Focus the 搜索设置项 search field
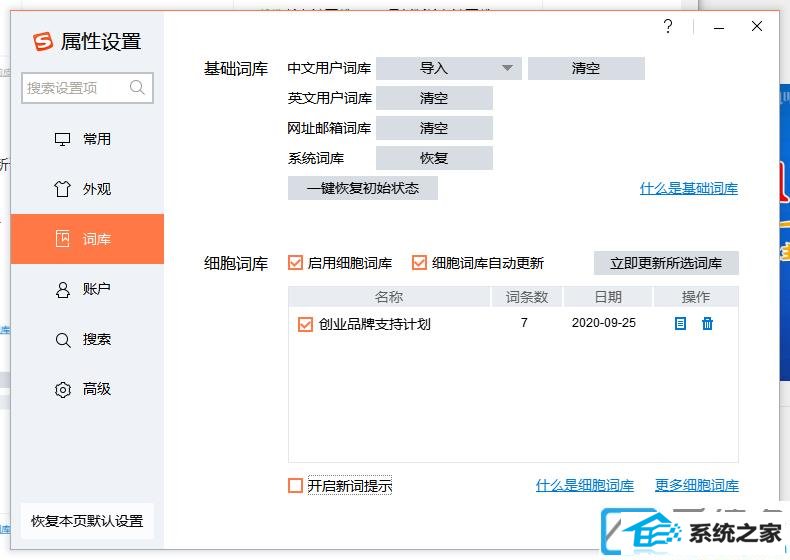 coord(87,88)
